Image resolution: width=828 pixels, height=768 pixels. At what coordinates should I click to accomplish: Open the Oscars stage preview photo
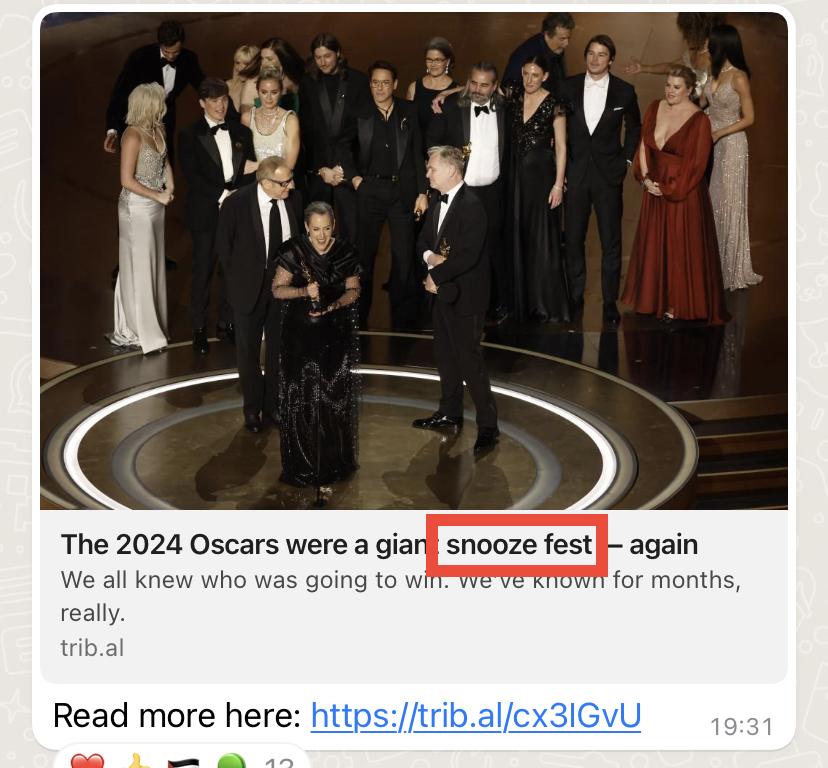coord(414,261)
